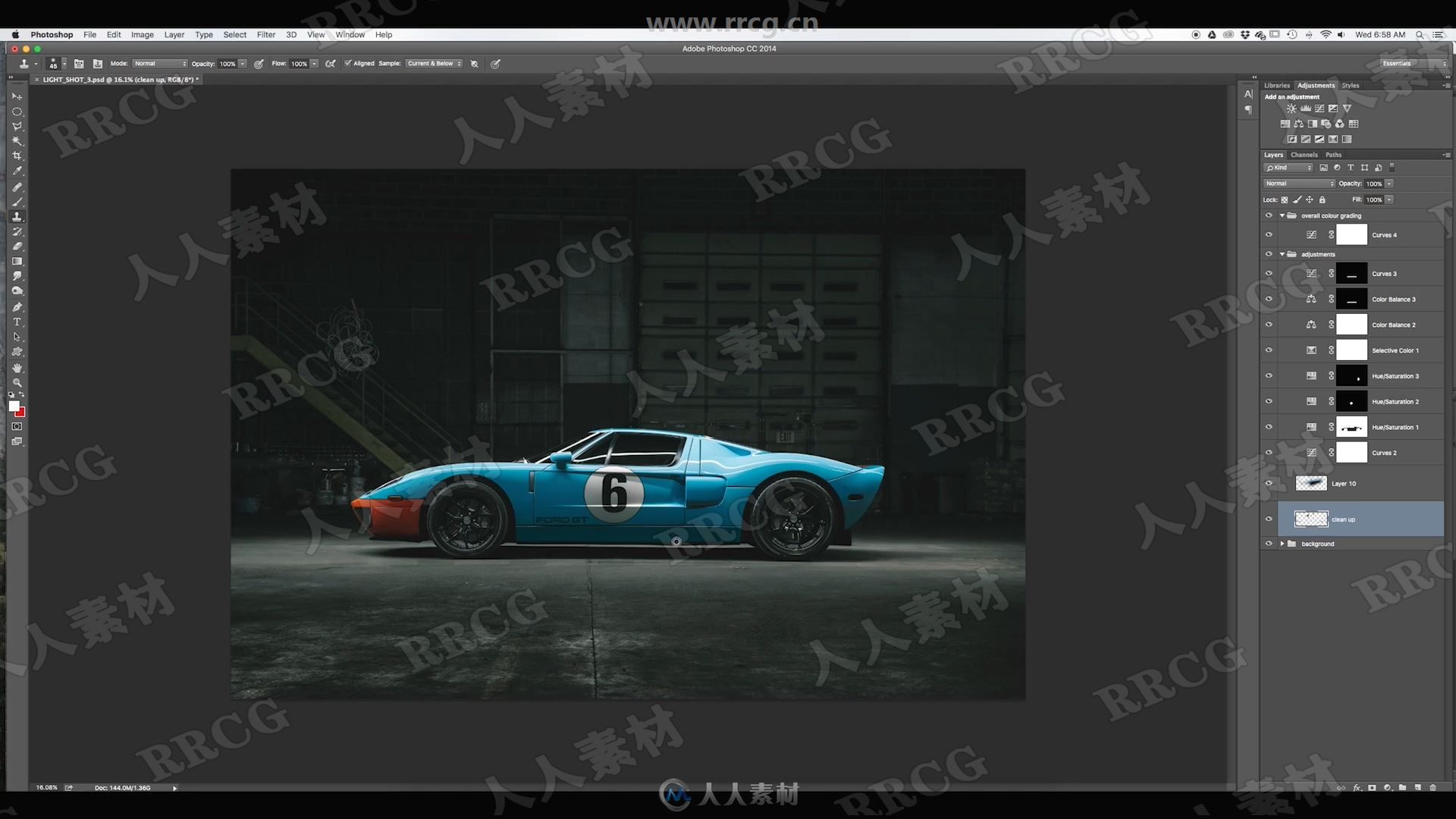
Task: Select the Gradient tool
Action: [x=17, y=262]
